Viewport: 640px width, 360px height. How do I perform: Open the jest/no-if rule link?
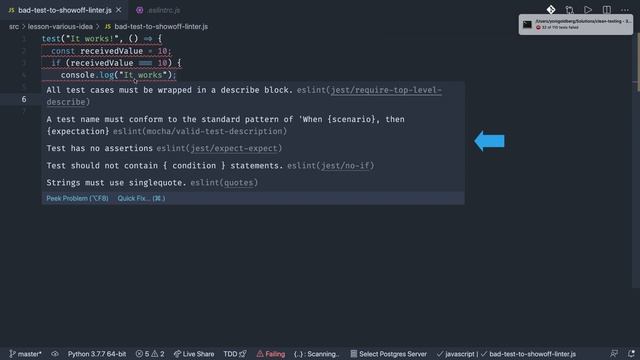coord(345,166)
